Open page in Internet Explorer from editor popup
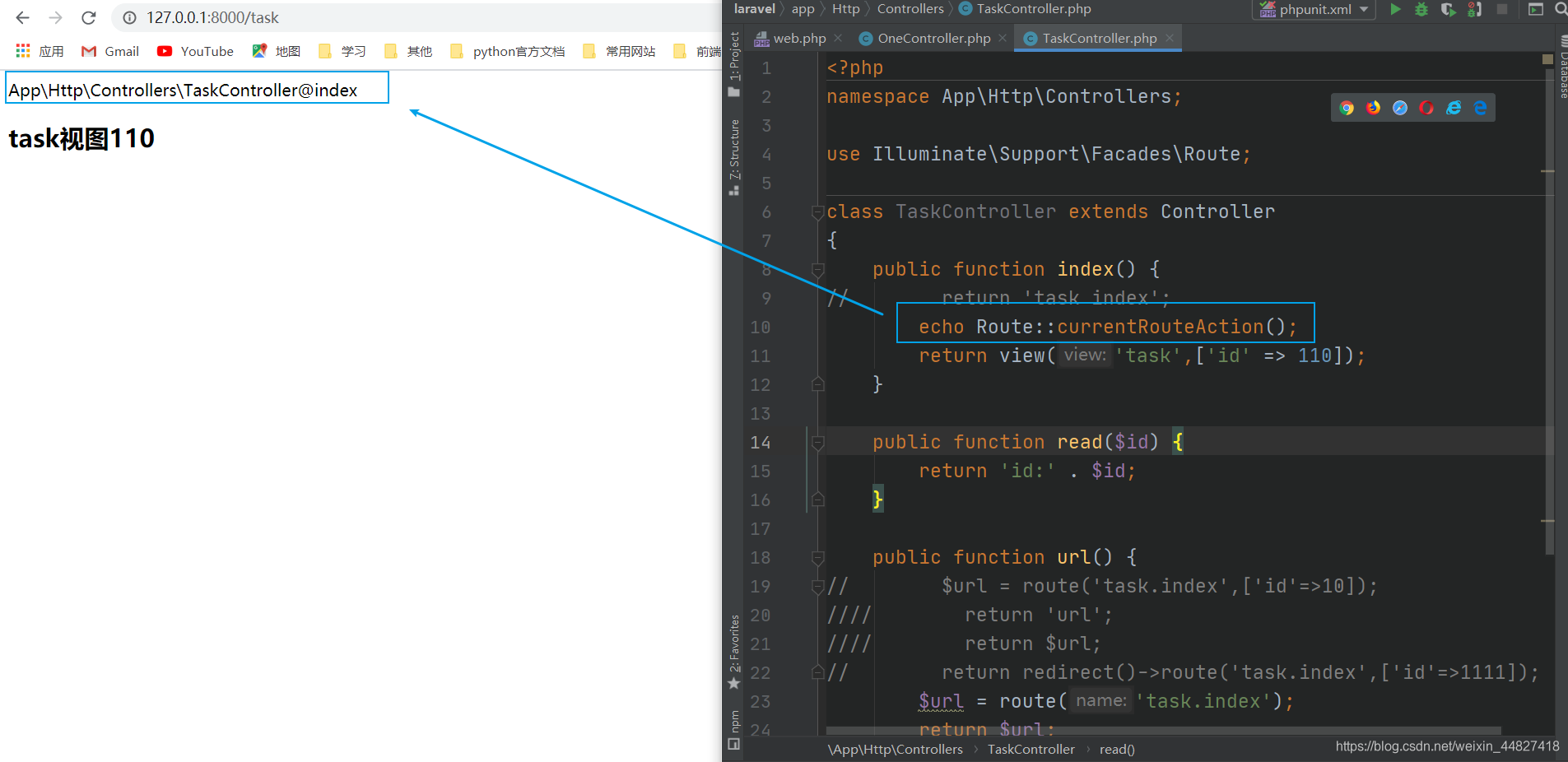The width and height of the screenshot is (1568, 762). click(x=1454, y=108)
